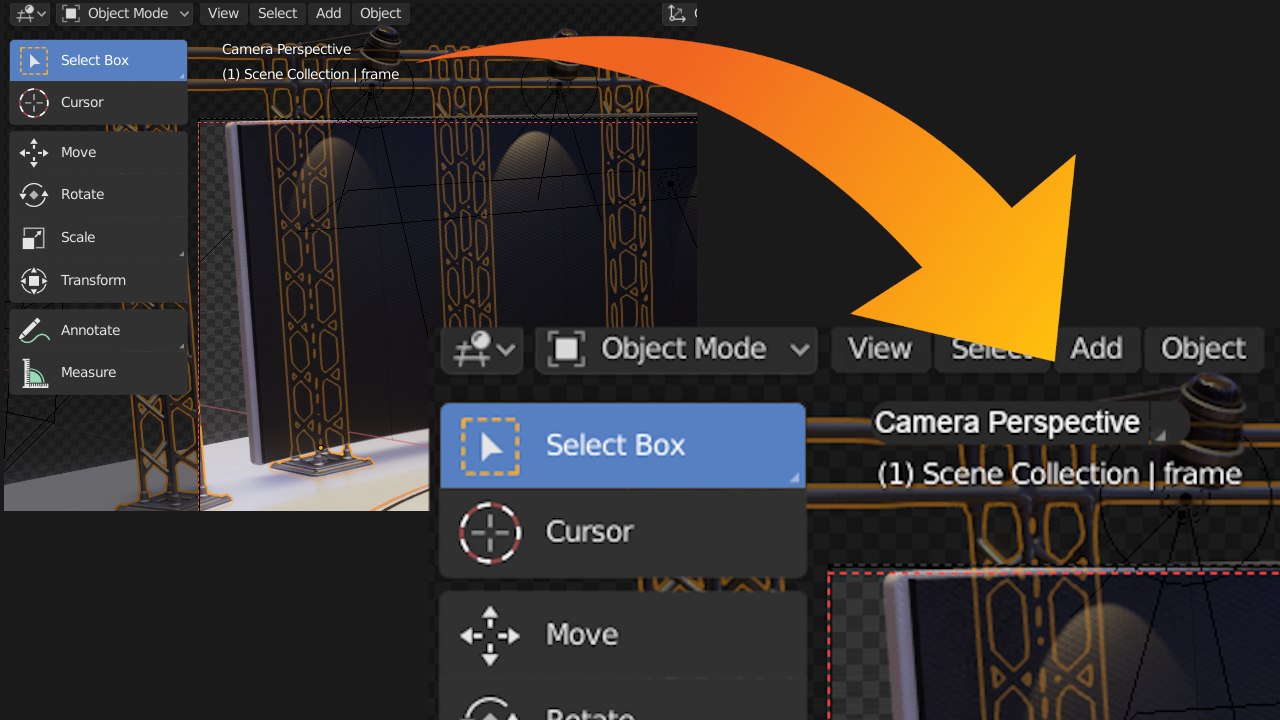Activate the Move tool in the enlarged inset

[x=622, y=634]
